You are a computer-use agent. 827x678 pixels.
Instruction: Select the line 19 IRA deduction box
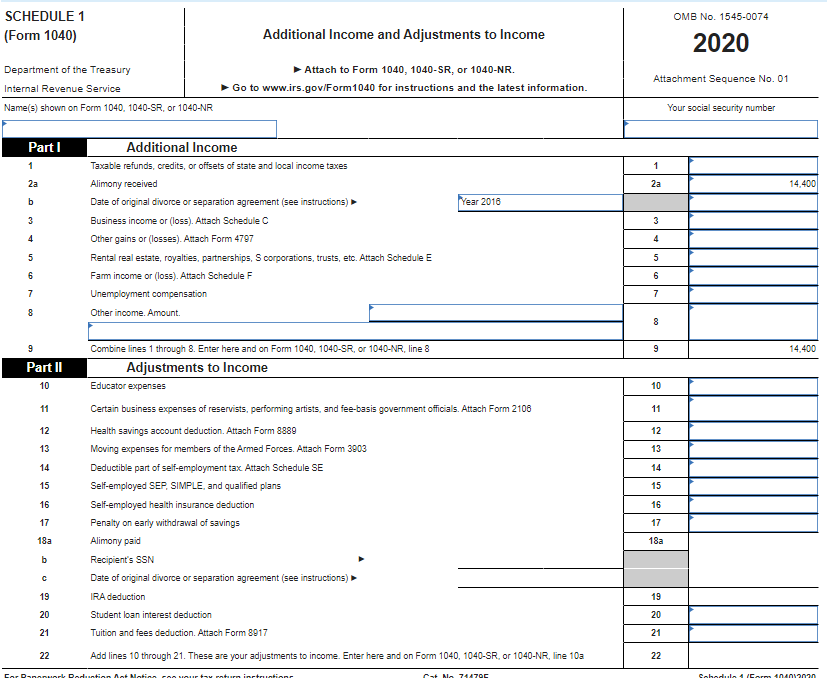point(755,596)
